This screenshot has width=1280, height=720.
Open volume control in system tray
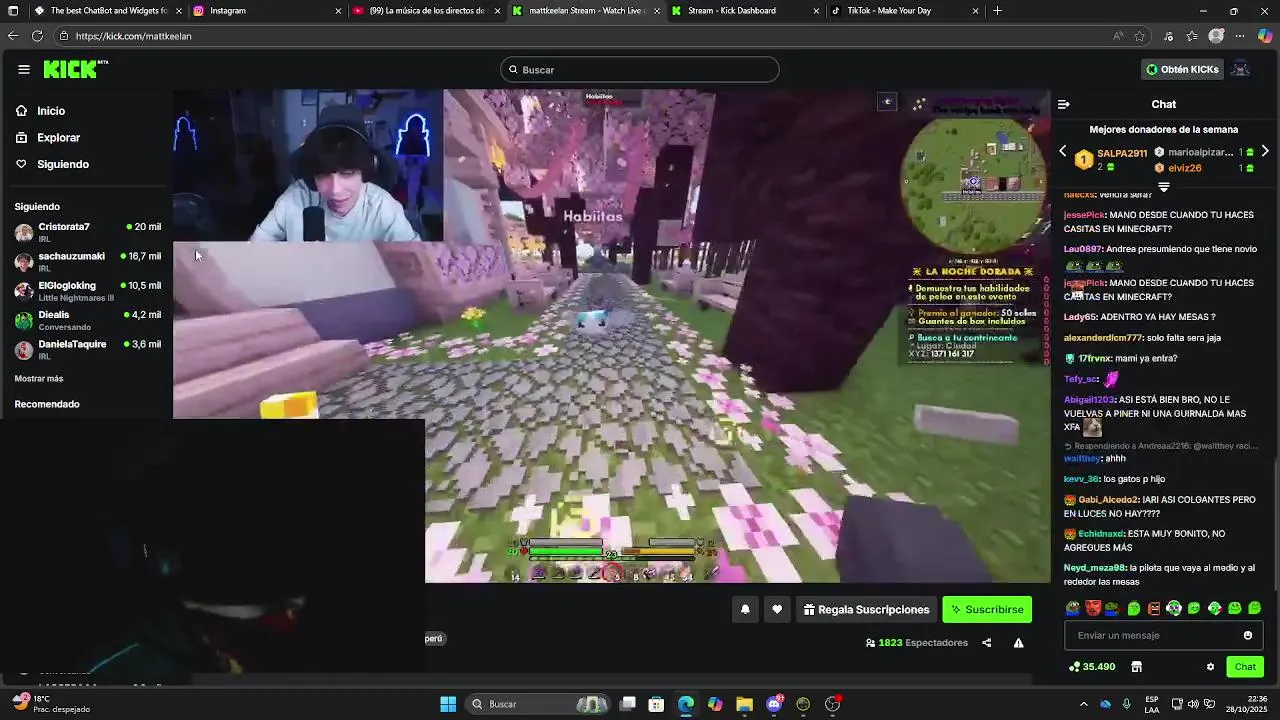click(1193, 704)
